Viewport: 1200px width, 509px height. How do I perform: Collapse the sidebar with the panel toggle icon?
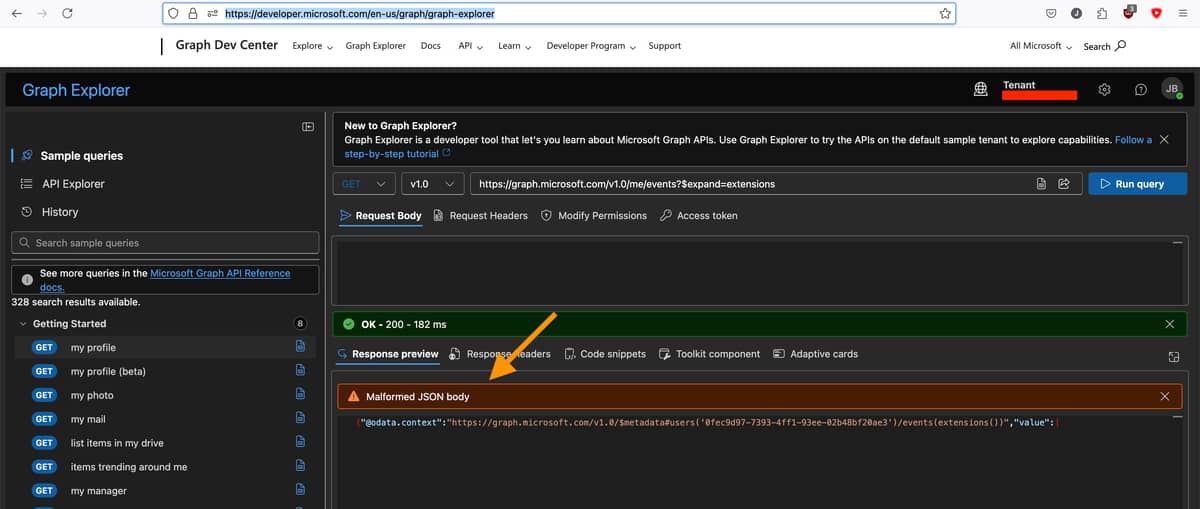click(308, 127)
